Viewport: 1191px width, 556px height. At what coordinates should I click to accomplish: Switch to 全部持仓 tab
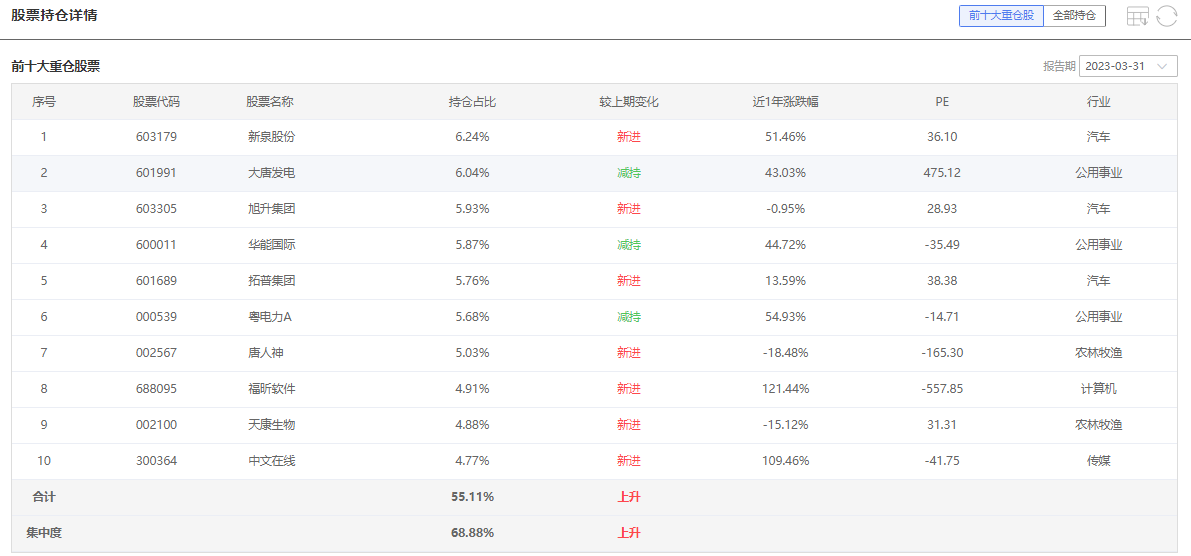[1075, 16]
